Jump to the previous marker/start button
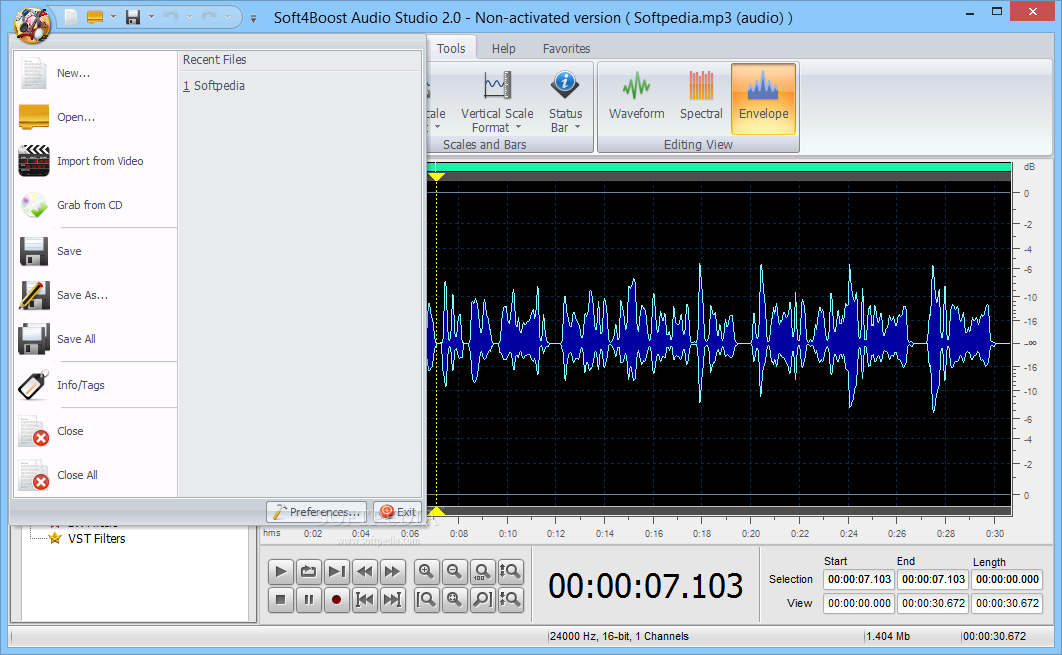 364,600
